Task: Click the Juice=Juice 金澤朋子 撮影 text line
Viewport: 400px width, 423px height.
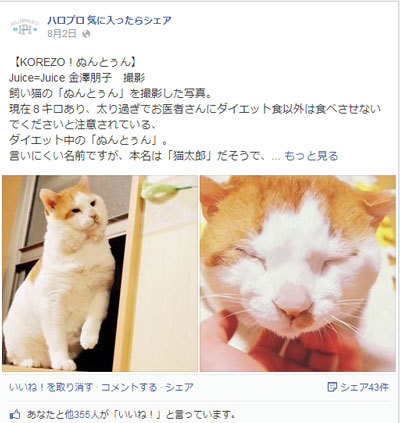Action: pyautogui.click(x=77, y=78)
